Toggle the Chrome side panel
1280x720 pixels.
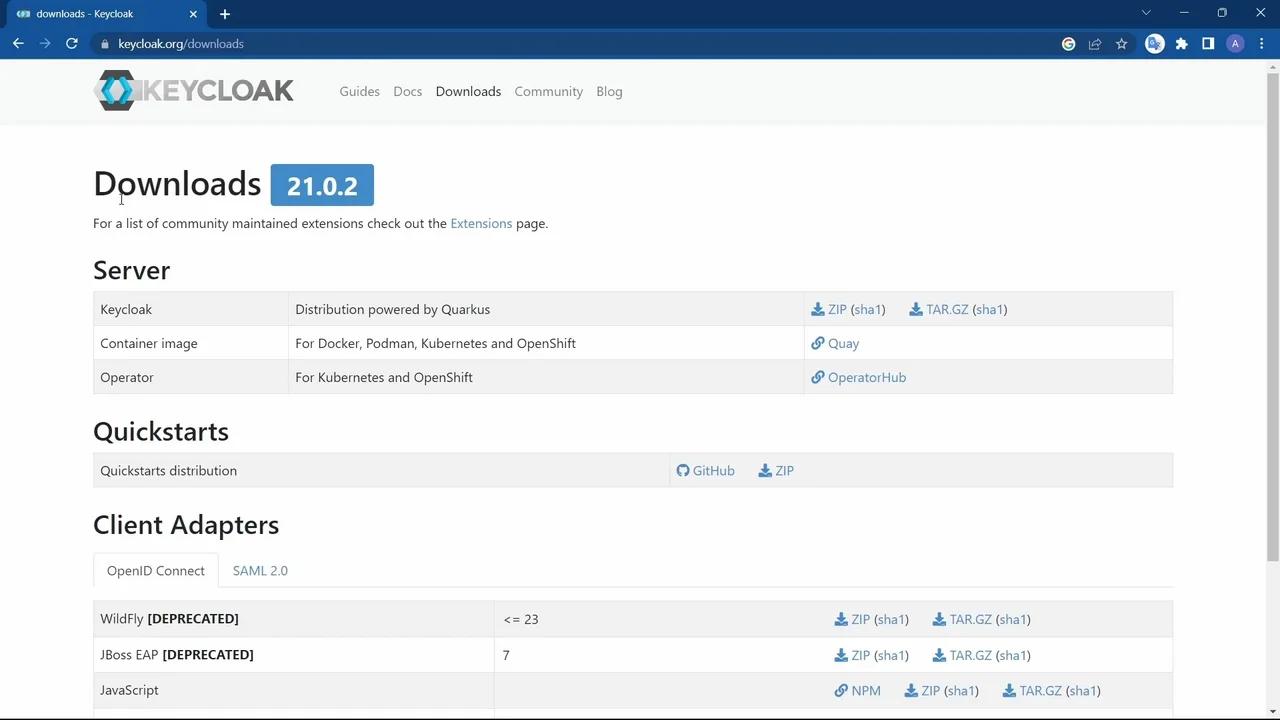pyautogui.click(x=1207, y=44)
